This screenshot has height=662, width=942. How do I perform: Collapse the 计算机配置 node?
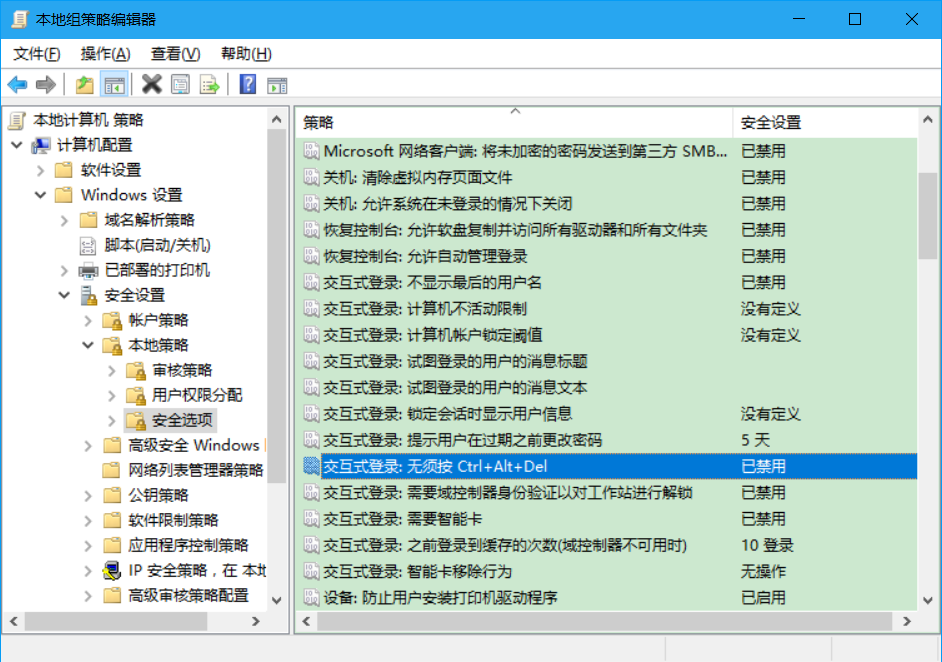click(x=17, y=145)
